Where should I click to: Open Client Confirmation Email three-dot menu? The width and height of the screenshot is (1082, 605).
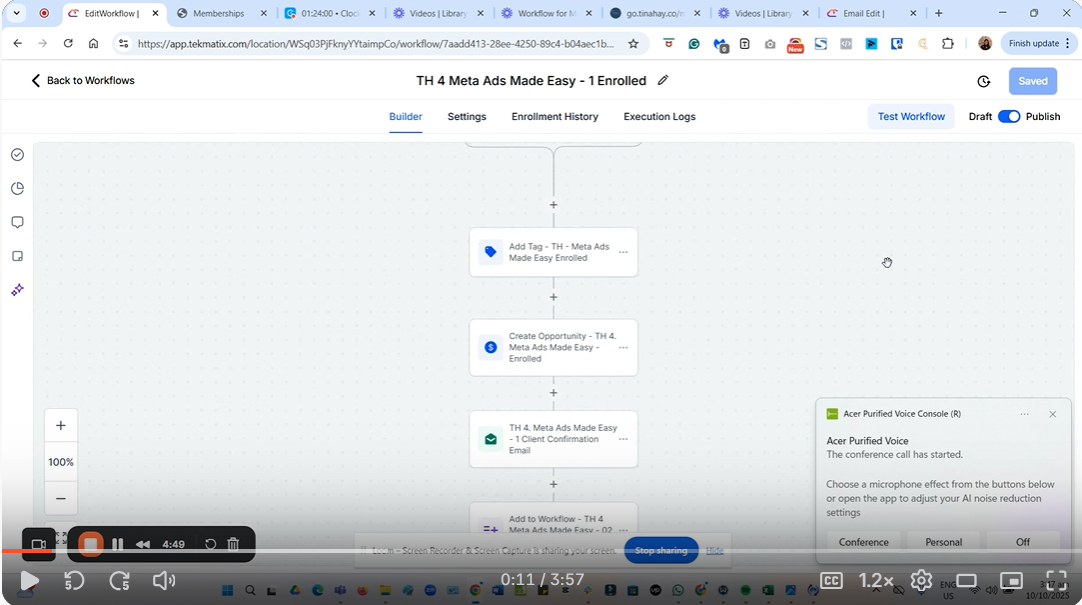(623, 439)
